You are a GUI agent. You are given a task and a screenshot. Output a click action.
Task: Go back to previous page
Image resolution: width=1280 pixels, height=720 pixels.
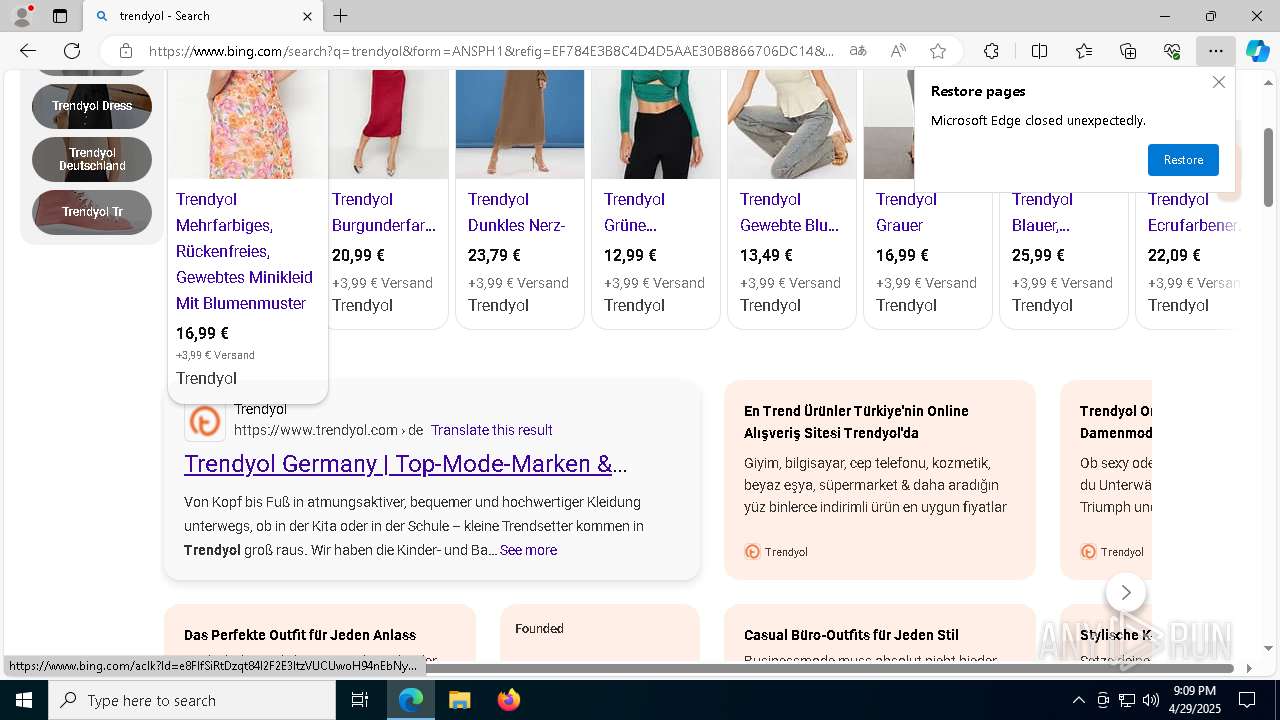click(x=28, y=51)
